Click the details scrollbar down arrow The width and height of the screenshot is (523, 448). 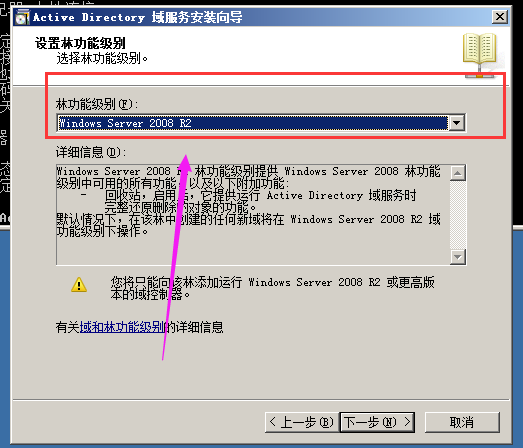[x=458, y=257]
